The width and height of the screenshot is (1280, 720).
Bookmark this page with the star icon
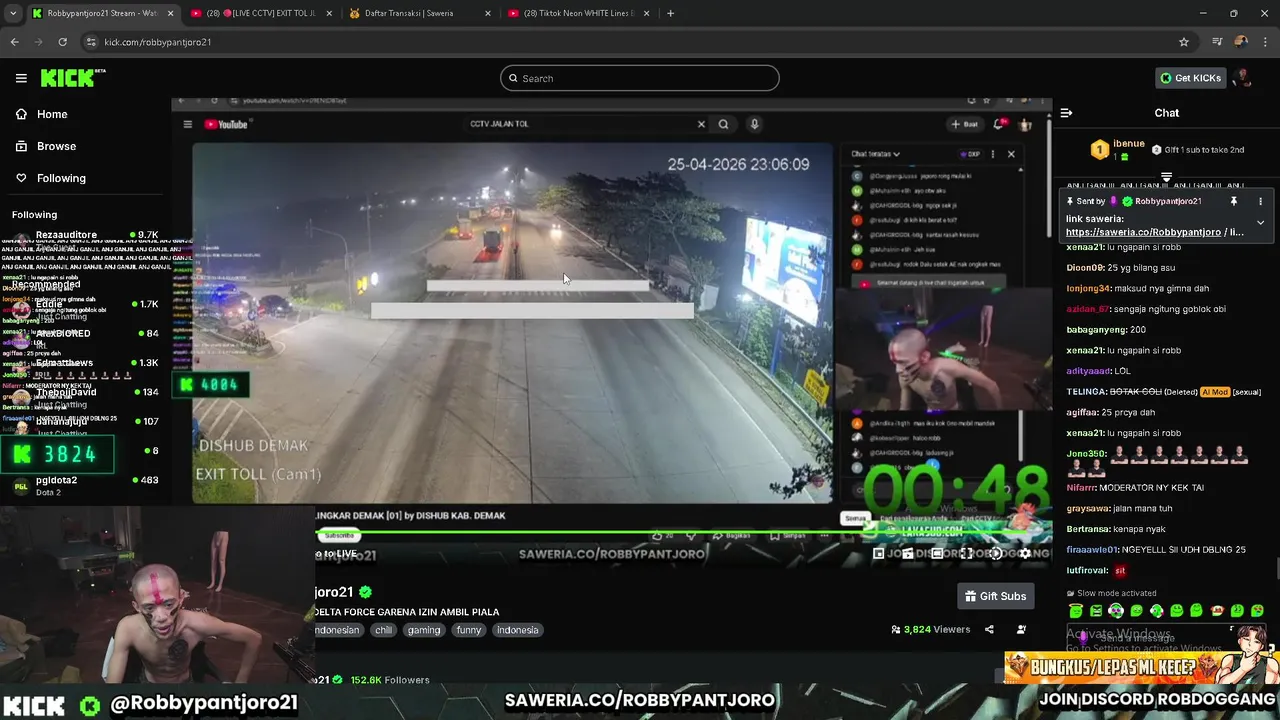(1184, 42)
